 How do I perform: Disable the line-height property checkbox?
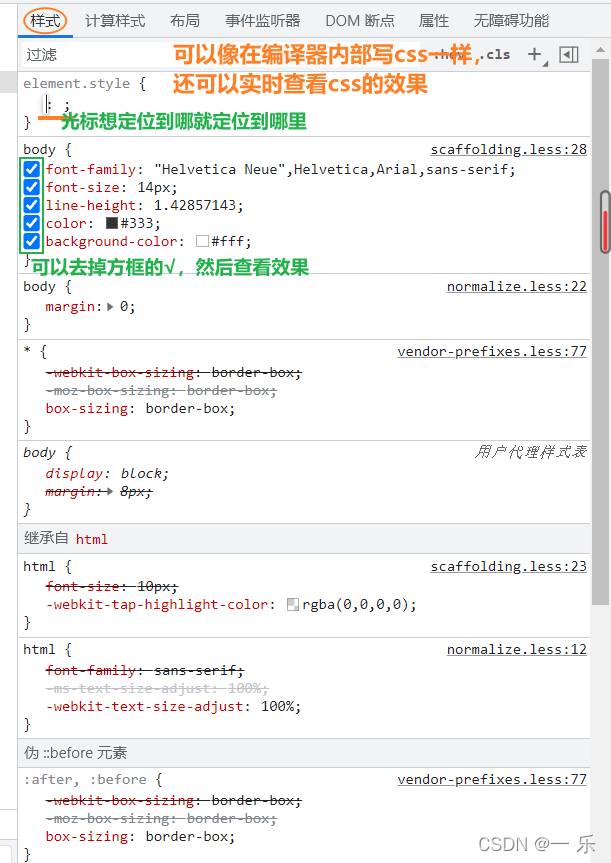[x=32, y=205]
